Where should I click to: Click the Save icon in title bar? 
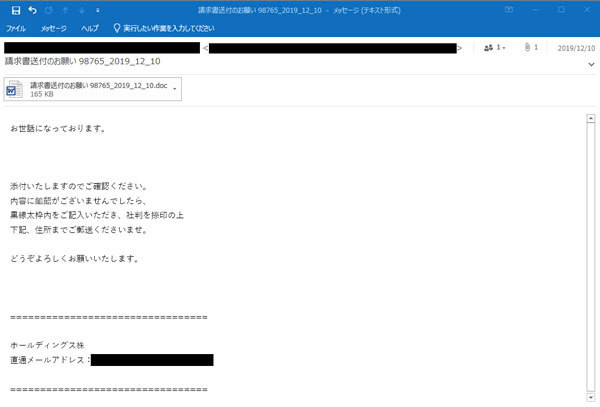tap(16, 10)
